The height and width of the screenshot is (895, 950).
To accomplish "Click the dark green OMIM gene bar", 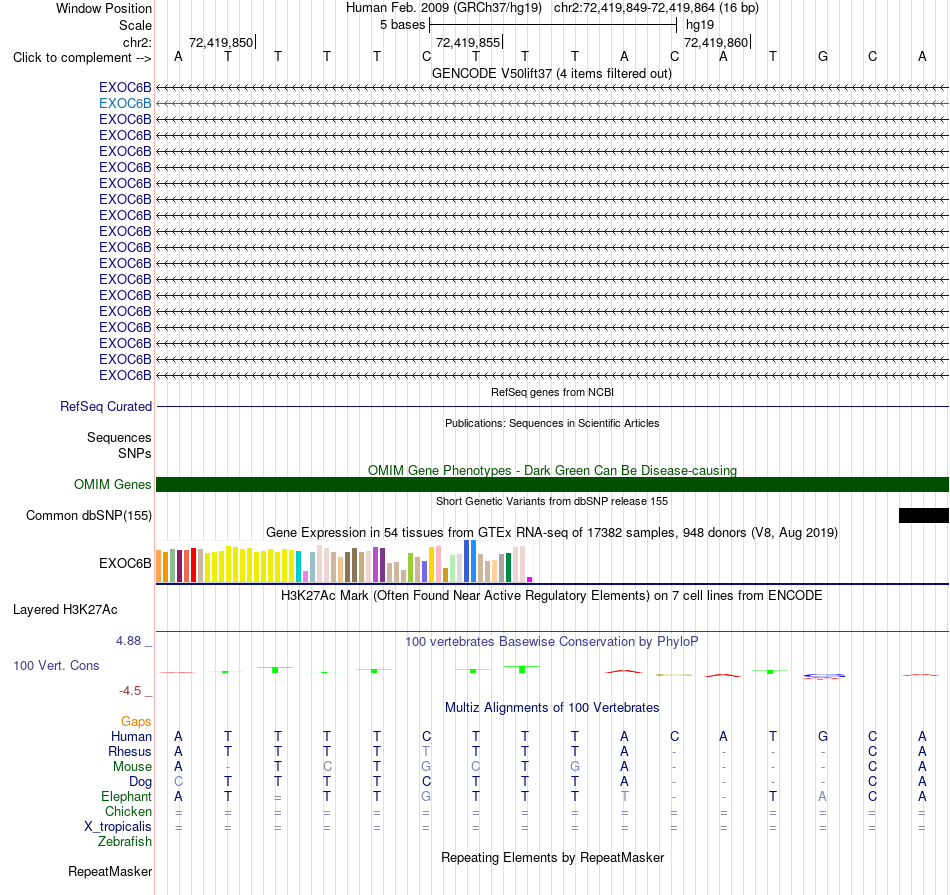I will pos(552,484).
